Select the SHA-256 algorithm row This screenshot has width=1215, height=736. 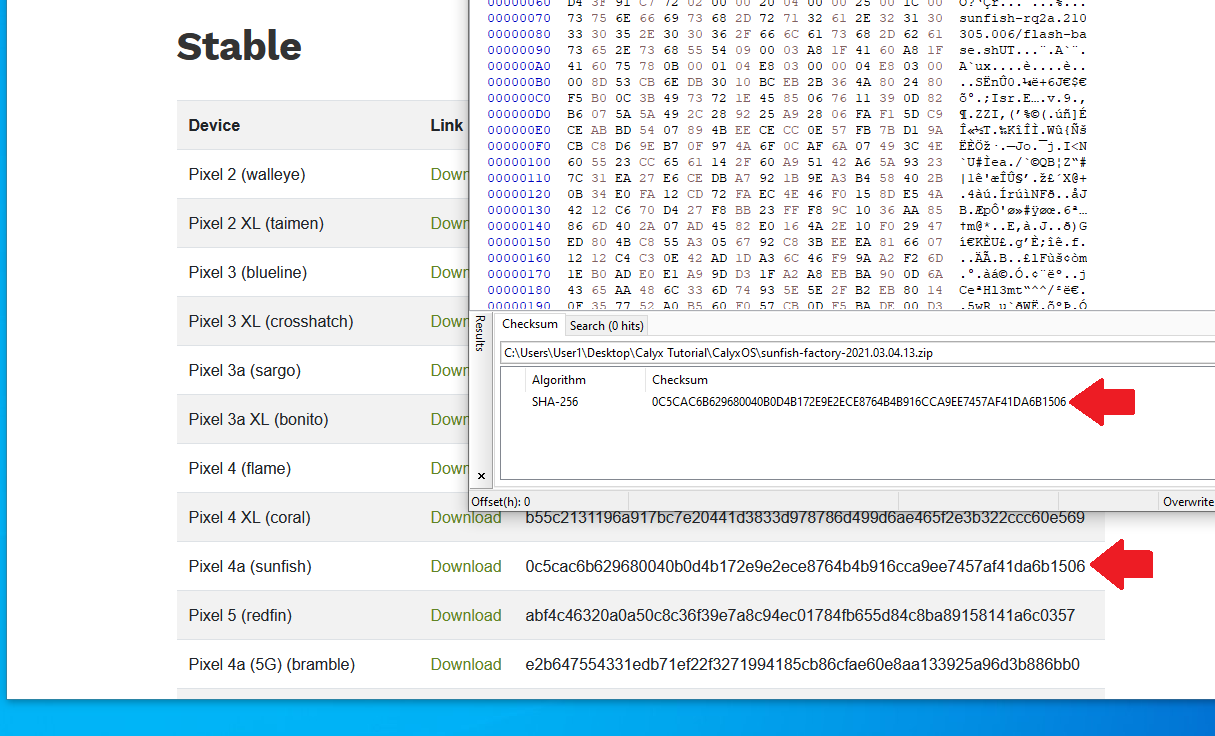coord(555,402)
